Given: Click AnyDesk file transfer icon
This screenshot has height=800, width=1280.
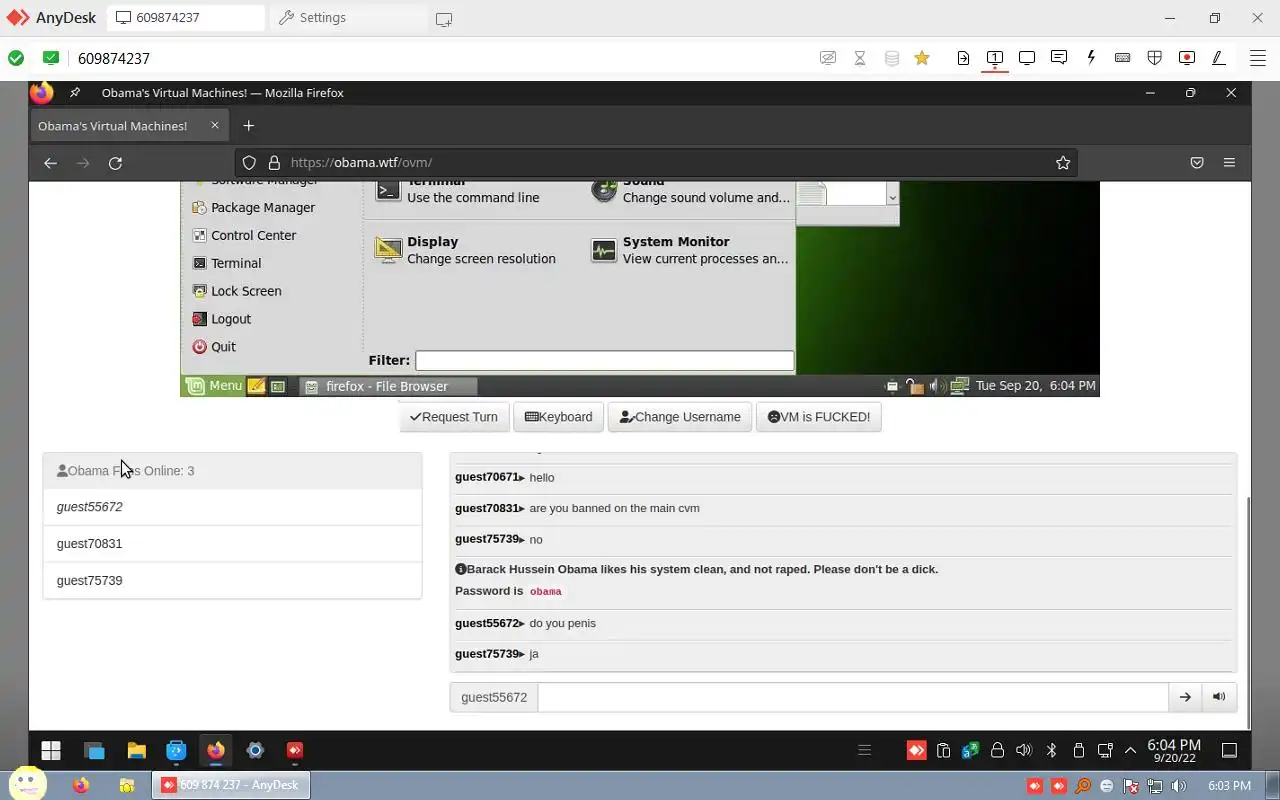Looking at the screenshot, I should (963, 58).
